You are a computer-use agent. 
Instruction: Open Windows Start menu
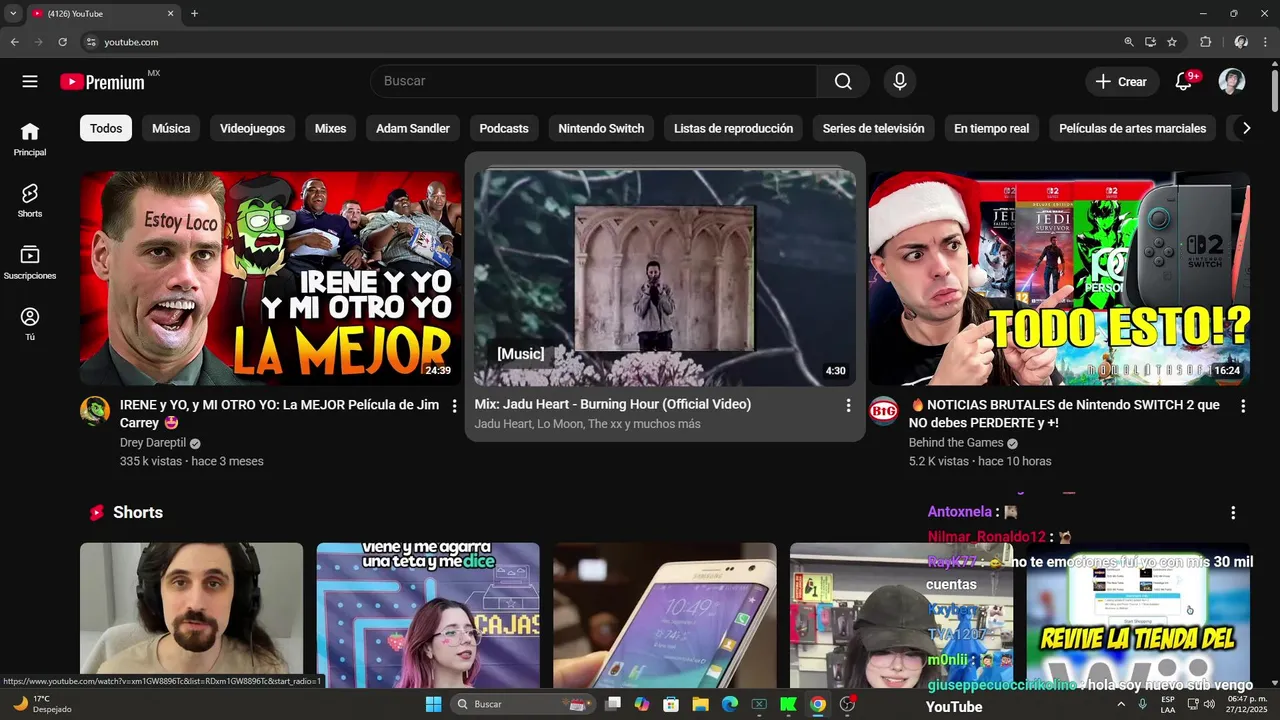(x=433, y=704)
